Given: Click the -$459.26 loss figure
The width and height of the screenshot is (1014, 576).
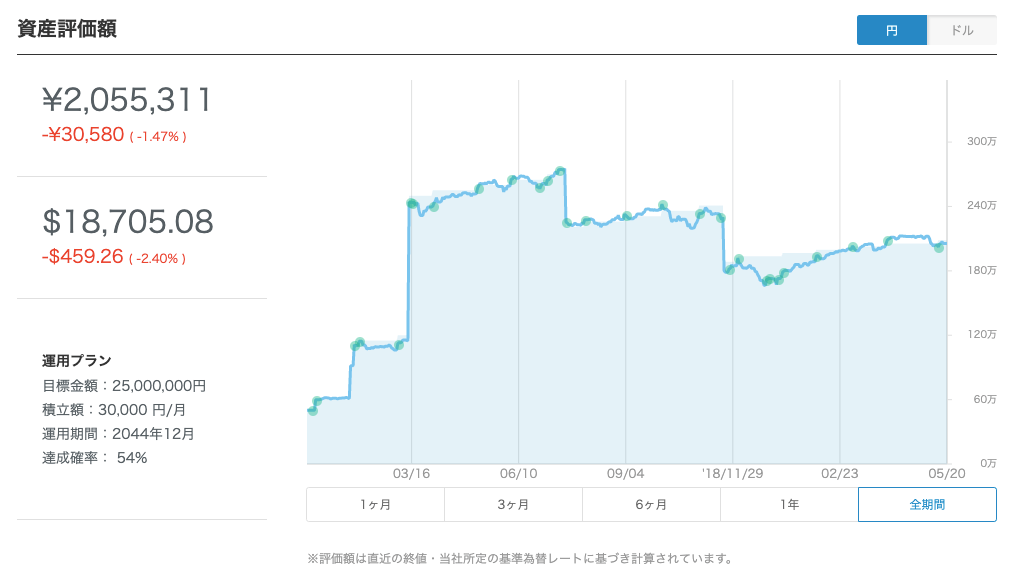Looking at the screenshot, I should pos(83,257).
